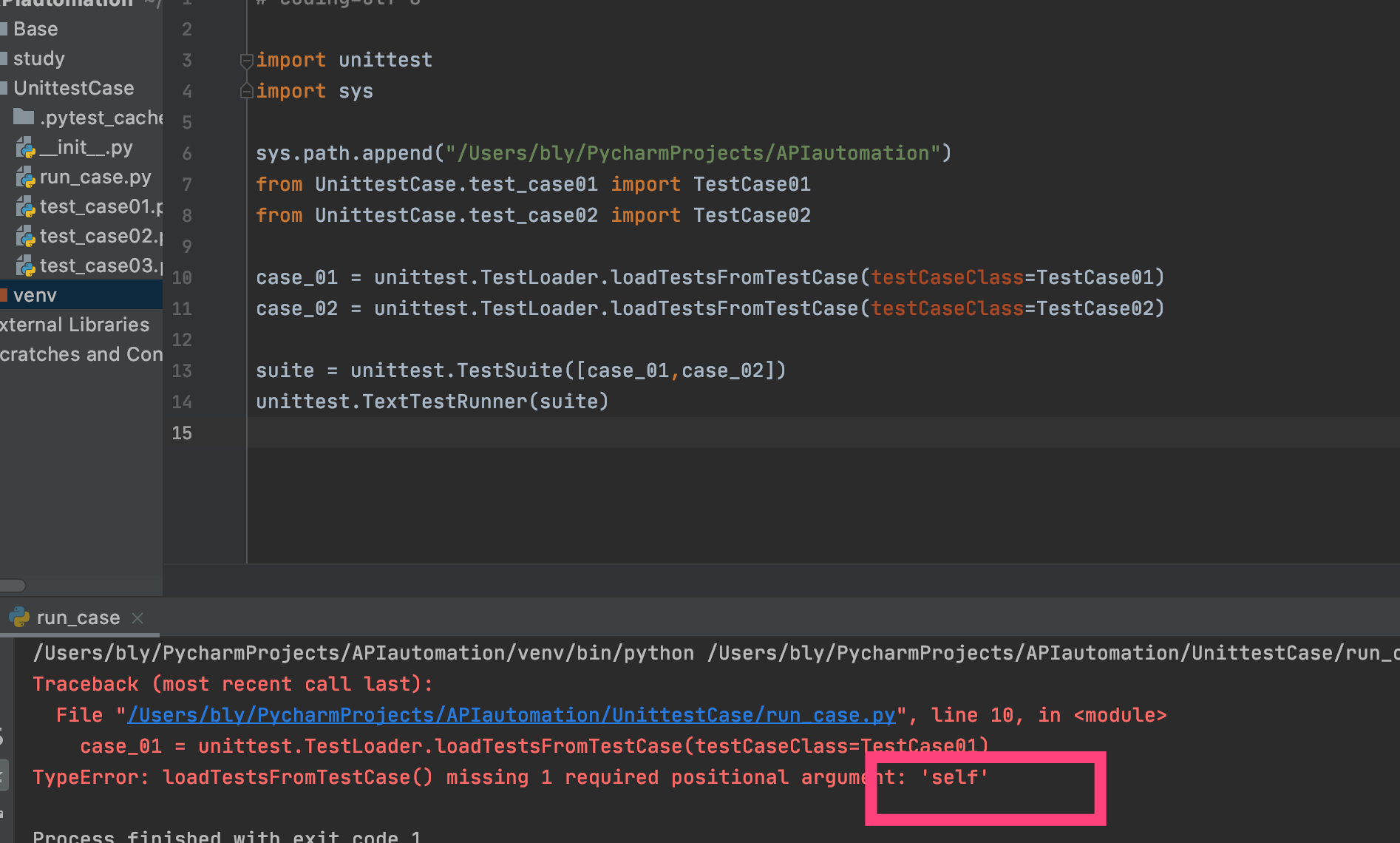Click the test_case02 Python file icon

click(x=26, y=237)
